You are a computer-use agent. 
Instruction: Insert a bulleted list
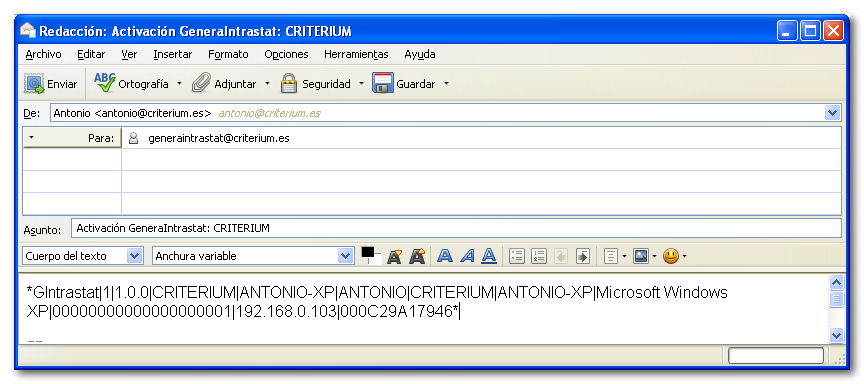516,256
